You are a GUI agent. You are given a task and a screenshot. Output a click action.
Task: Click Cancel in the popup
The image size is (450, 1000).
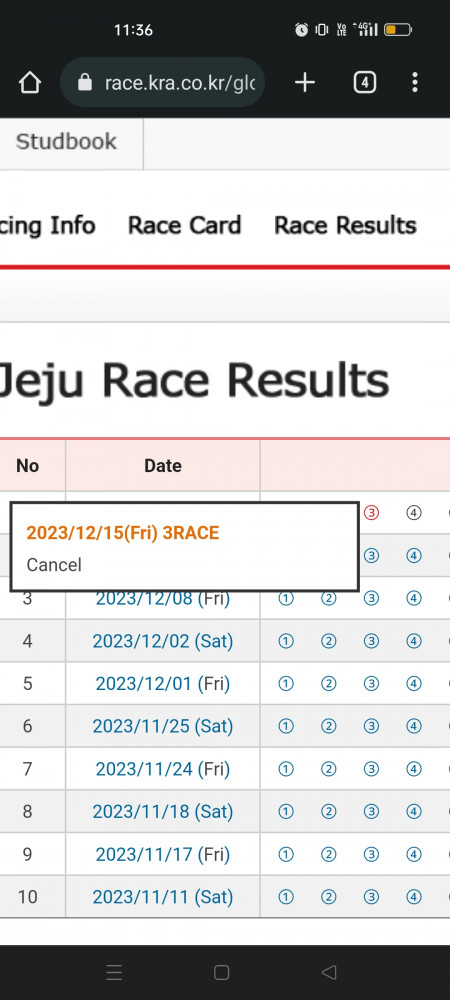pyautogui.click(x=54, y=564)
